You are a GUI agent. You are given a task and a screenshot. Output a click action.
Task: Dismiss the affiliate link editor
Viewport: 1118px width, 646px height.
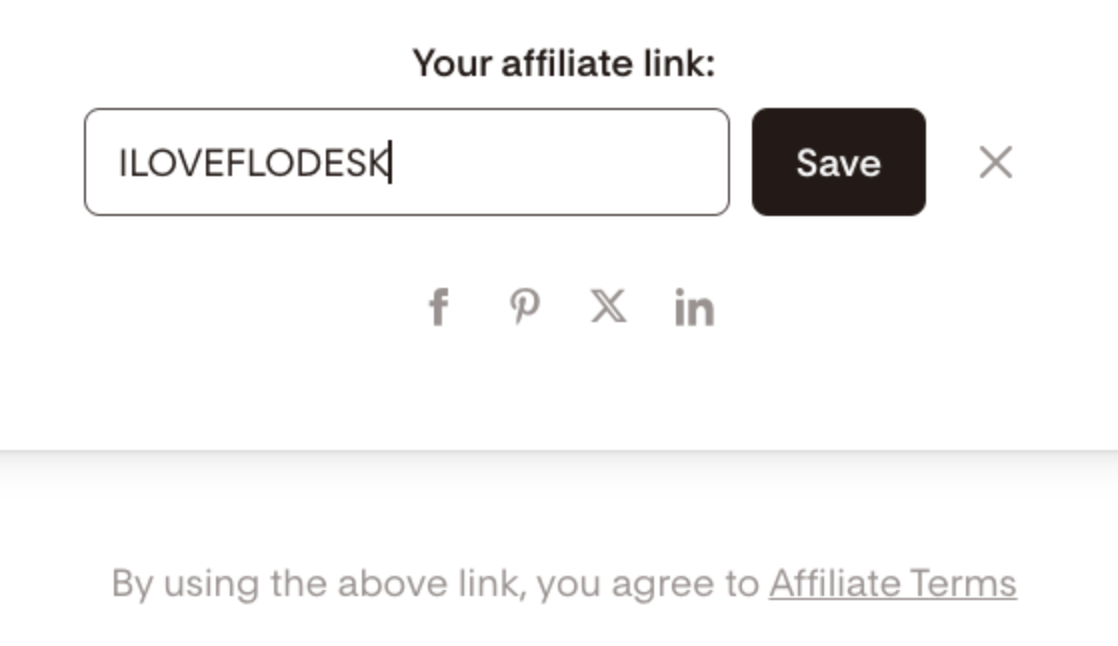click(995, 162)
